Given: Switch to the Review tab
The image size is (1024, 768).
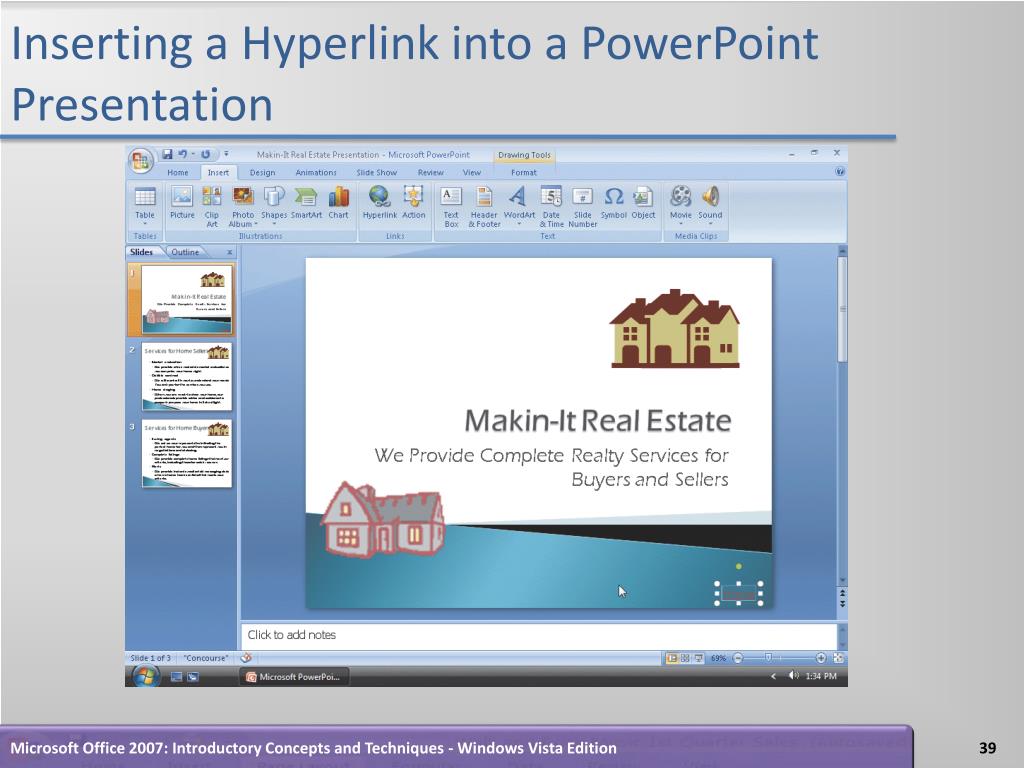Looking at the screenshot, I should click(430, 172).
